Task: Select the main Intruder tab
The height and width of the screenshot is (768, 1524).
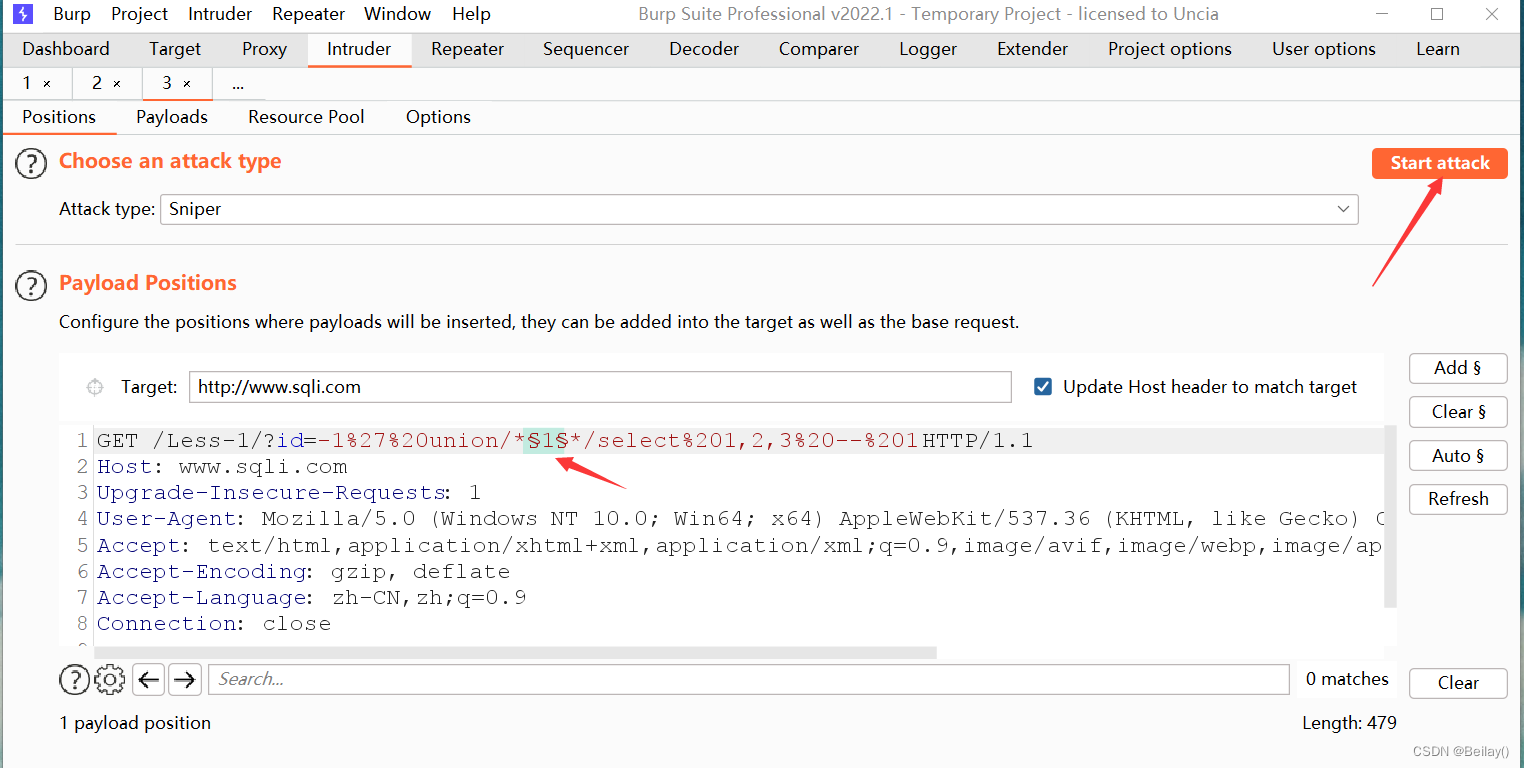Action: click(x=359, y=49)
